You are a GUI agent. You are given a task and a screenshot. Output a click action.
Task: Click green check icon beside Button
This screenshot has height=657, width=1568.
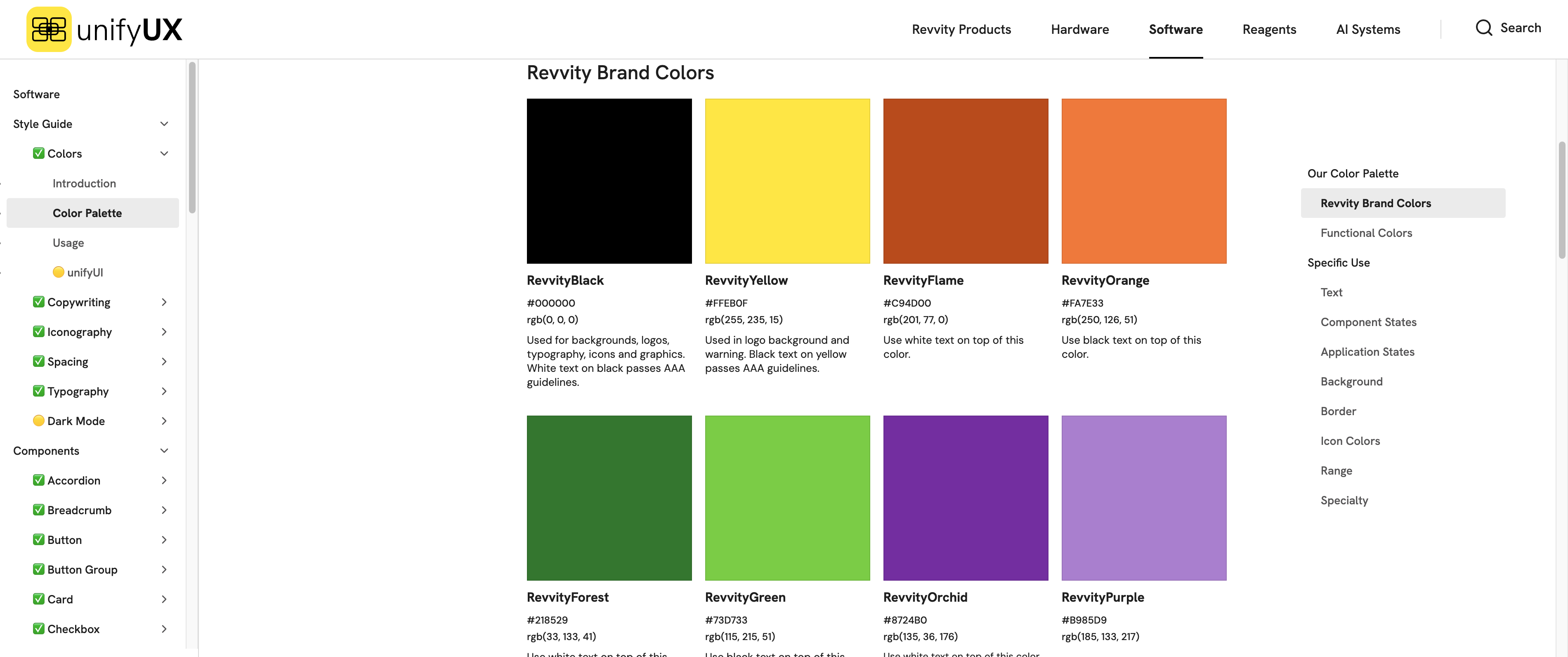(x=38, y=539)
